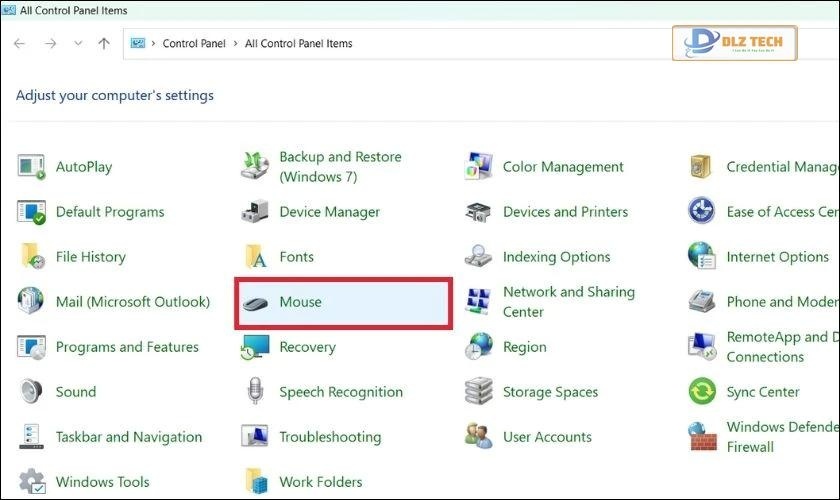Open the Device Manager link
The height and width of the screenshot is (500, 840).
tap(329, 212)
